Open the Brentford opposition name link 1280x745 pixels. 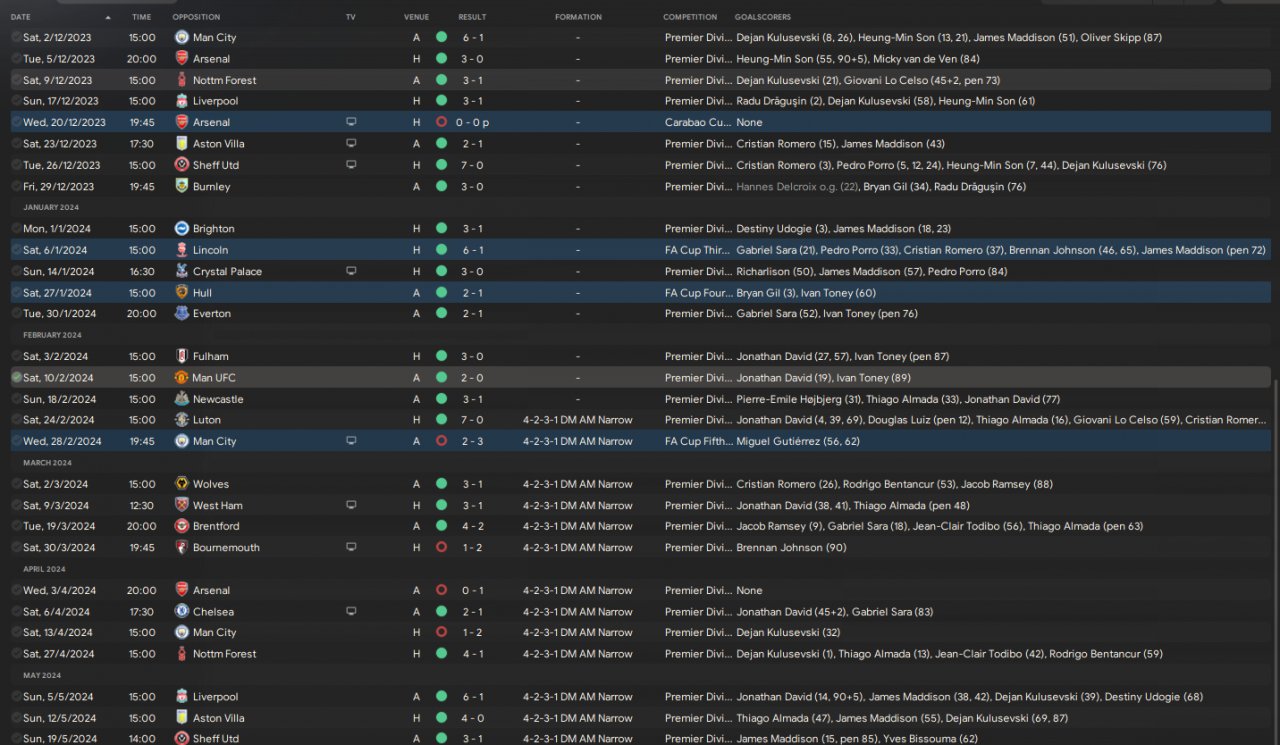coord(216,526)
